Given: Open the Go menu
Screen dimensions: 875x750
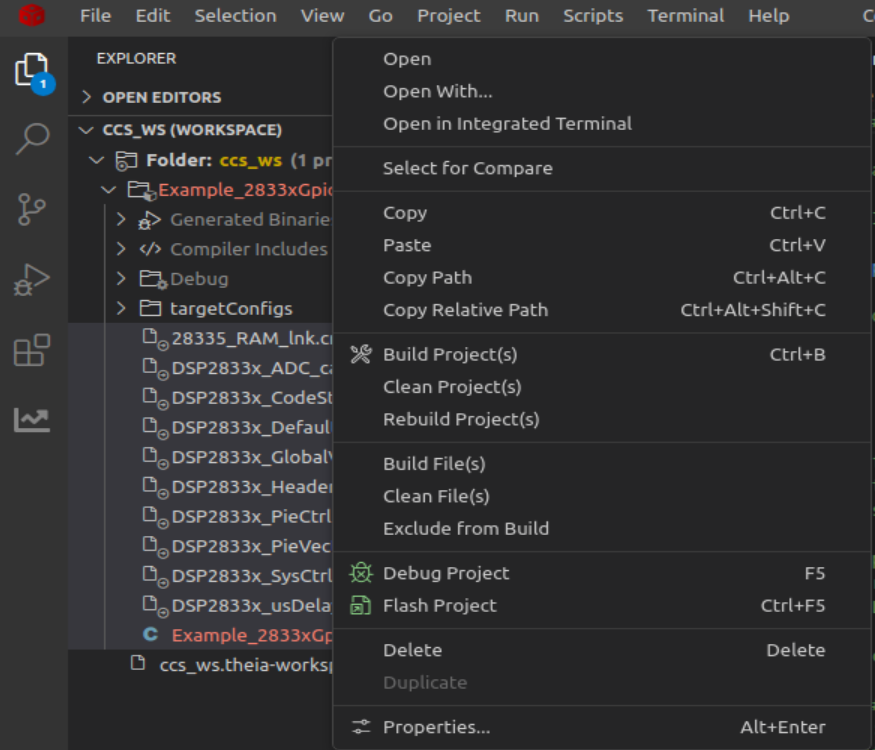Looking at the screenshot, I should point(381,16).
